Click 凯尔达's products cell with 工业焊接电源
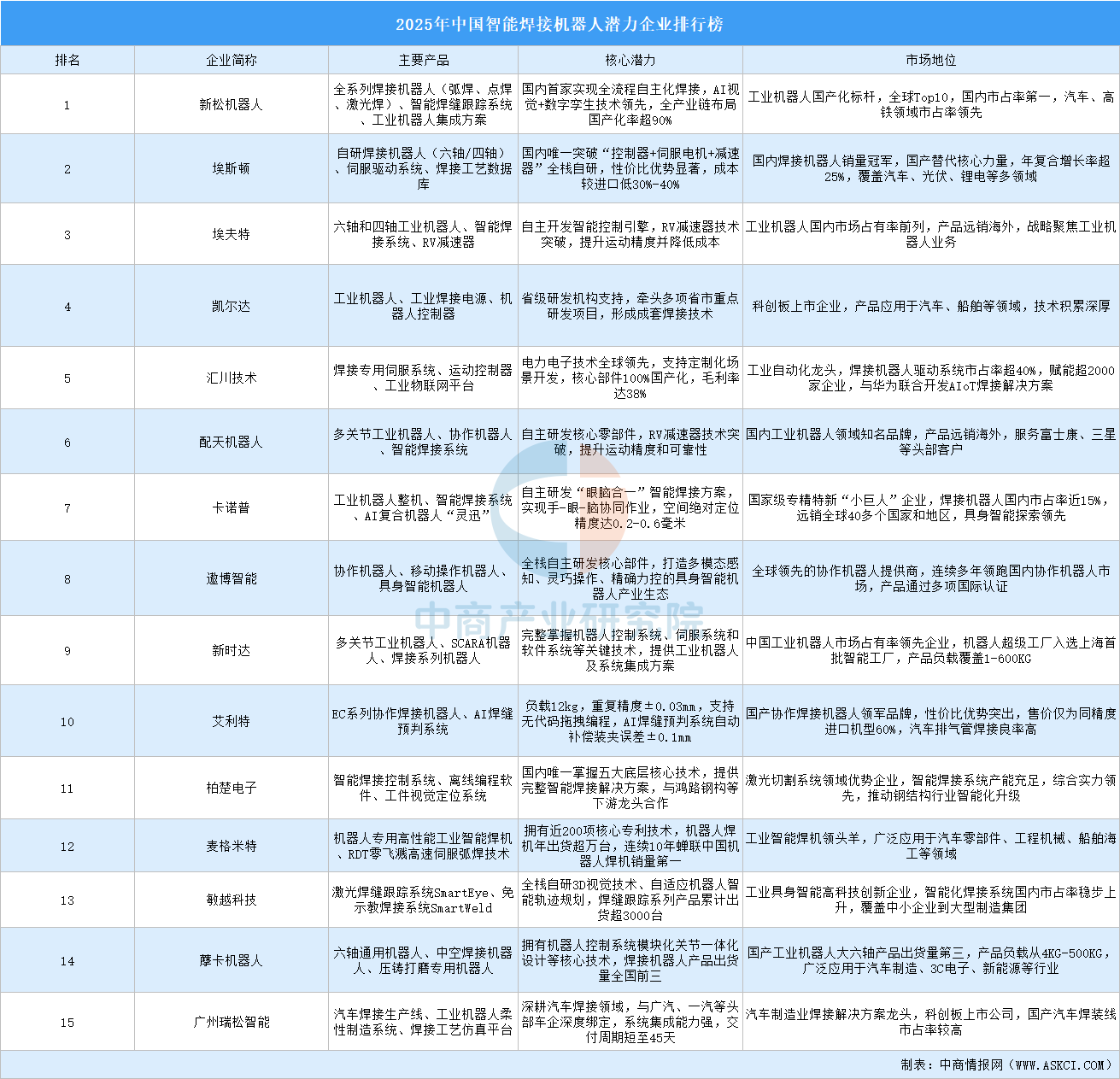The image size is (1120, 1079). tap(423, 306)
